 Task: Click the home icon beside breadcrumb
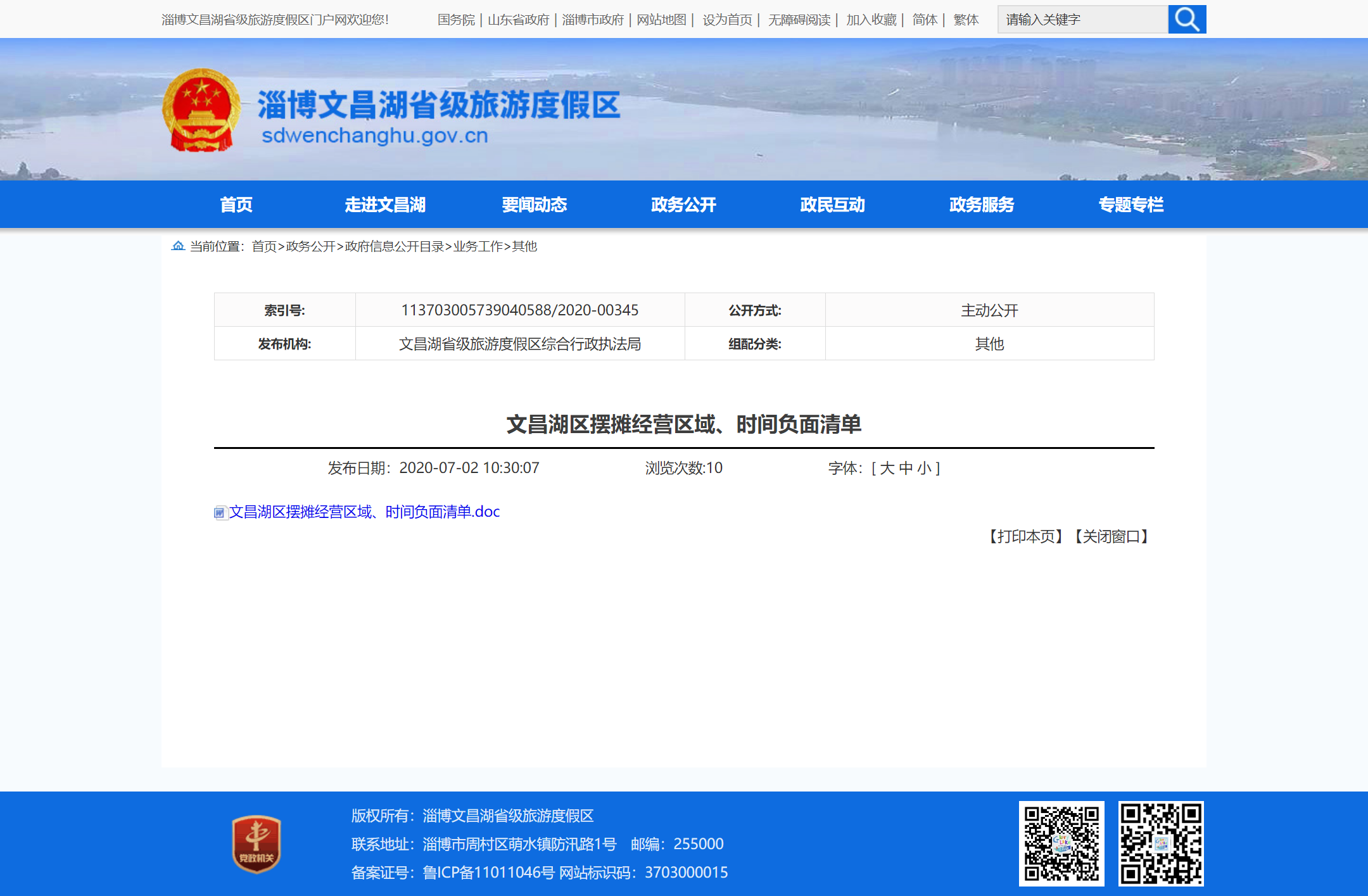pyautogui.click(x=178, y=246)
